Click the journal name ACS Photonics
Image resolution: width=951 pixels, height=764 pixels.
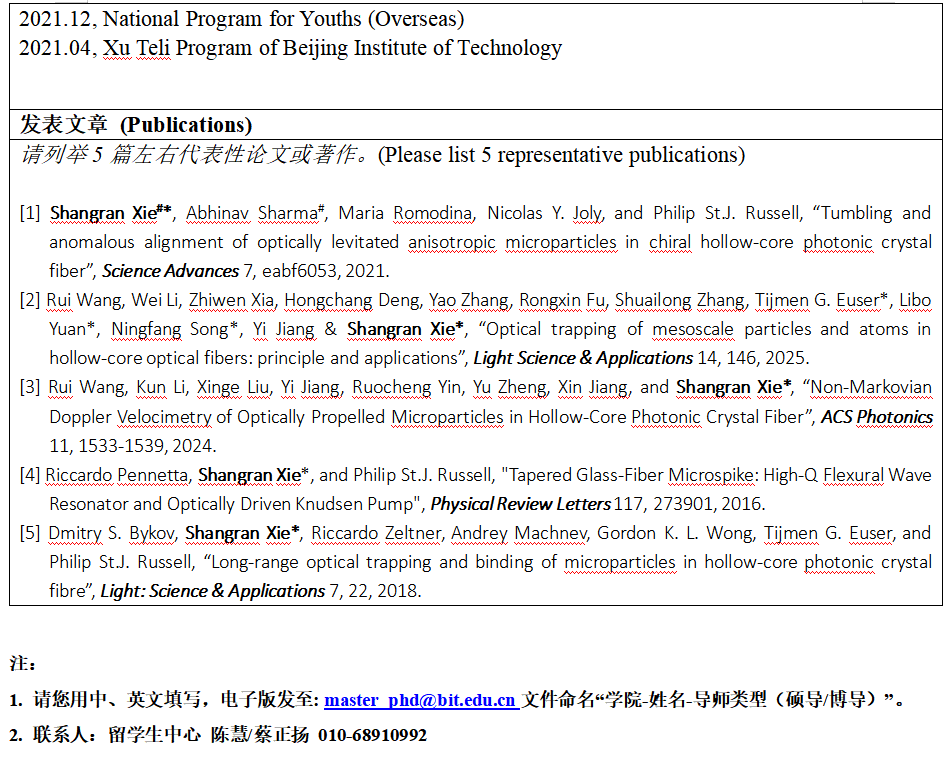876,417
